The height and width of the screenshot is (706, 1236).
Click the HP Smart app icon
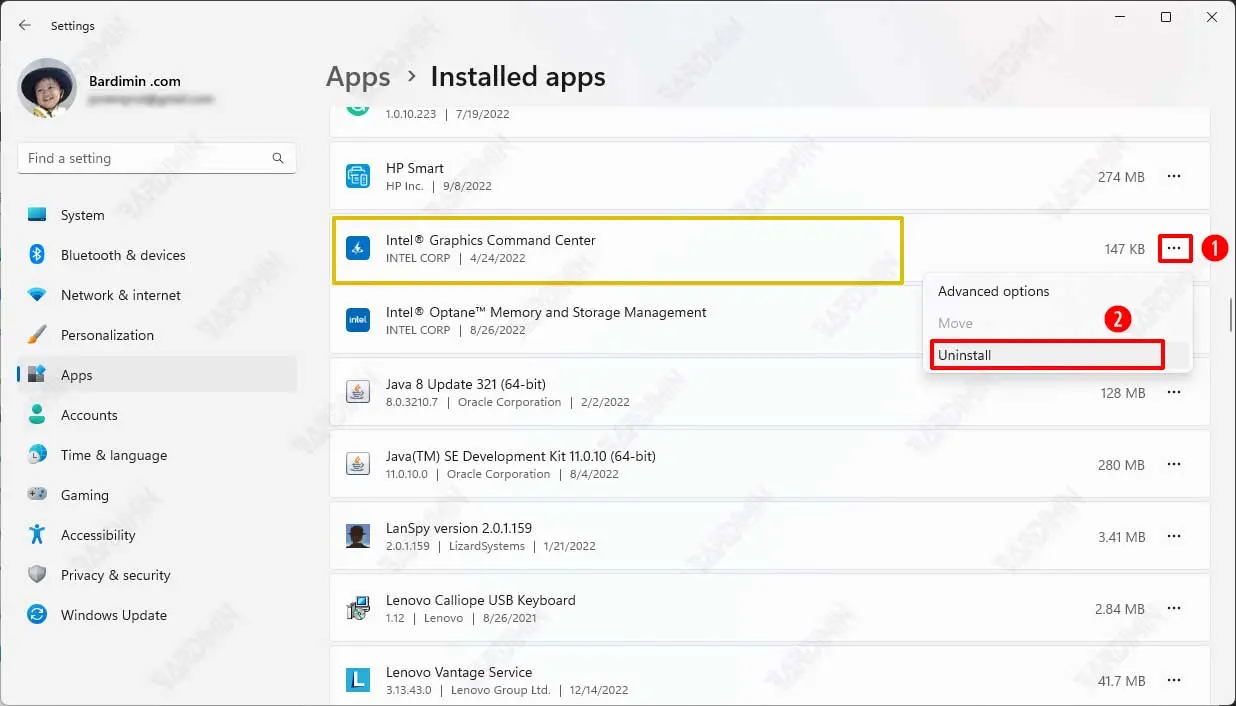(x=357, y=177)
